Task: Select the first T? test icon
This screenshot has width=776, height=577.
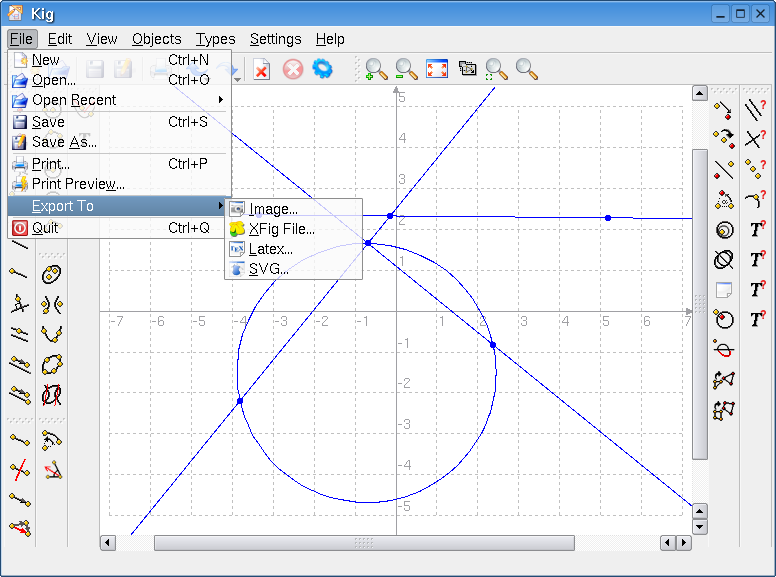Action: pos(757,230)
